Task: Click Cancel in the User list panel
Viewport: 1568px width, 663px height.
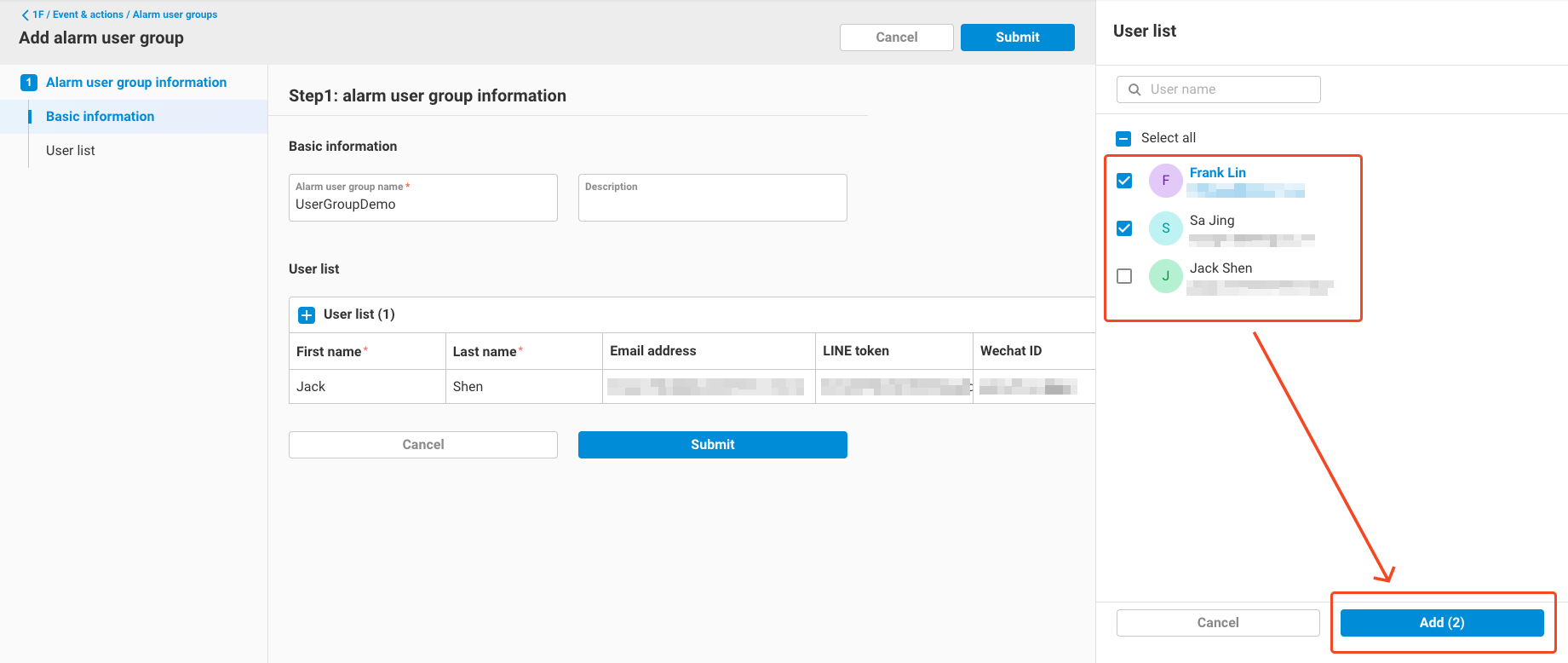Action: click(x=1217, y=623)
